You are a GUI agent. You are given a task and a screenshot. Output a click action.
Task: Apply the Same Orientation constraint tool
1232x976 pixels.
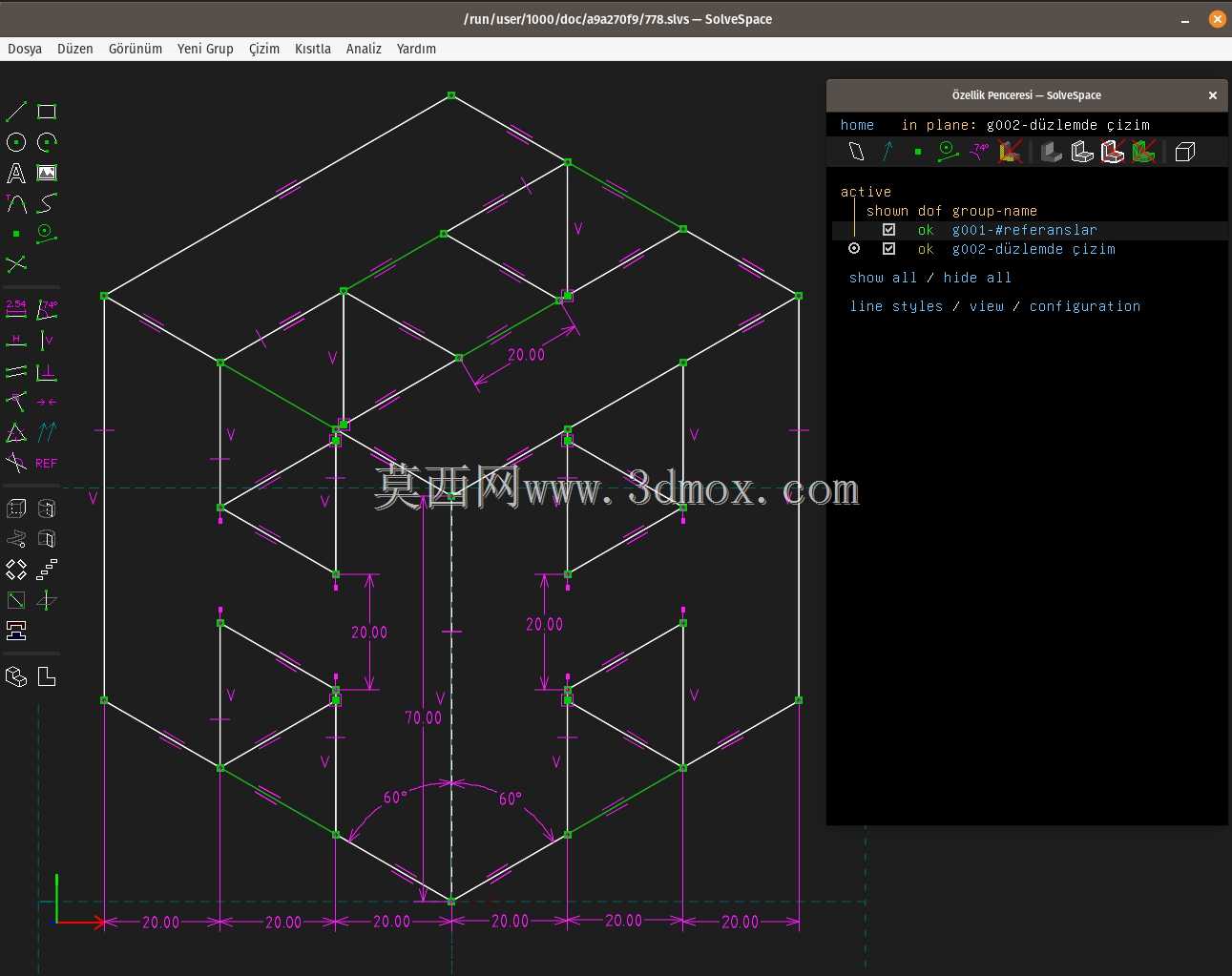[x=47, y=432]
